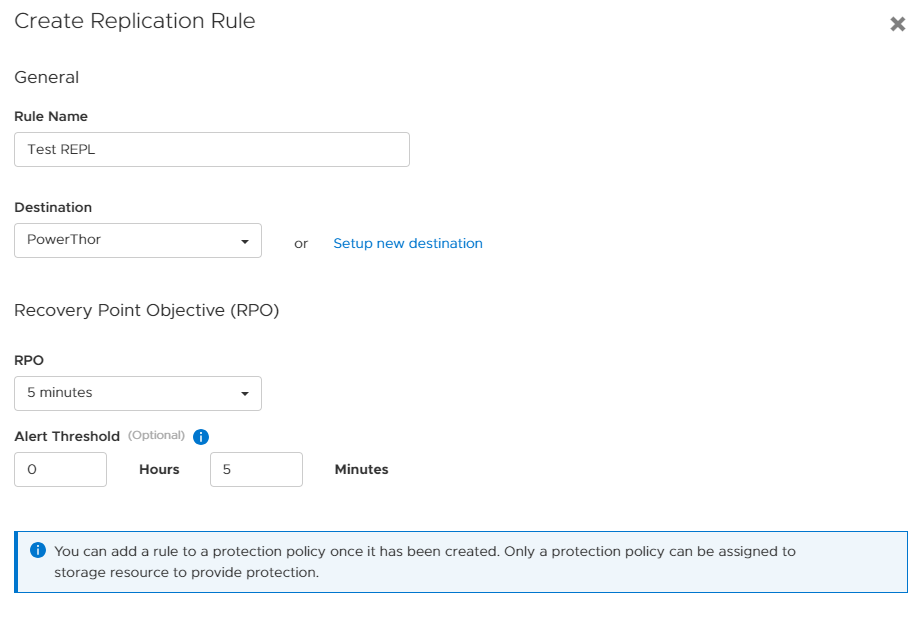Click the General section heading
Image resolution: width=915 pixels, height=631 pixels.
(x=46, y=77)
